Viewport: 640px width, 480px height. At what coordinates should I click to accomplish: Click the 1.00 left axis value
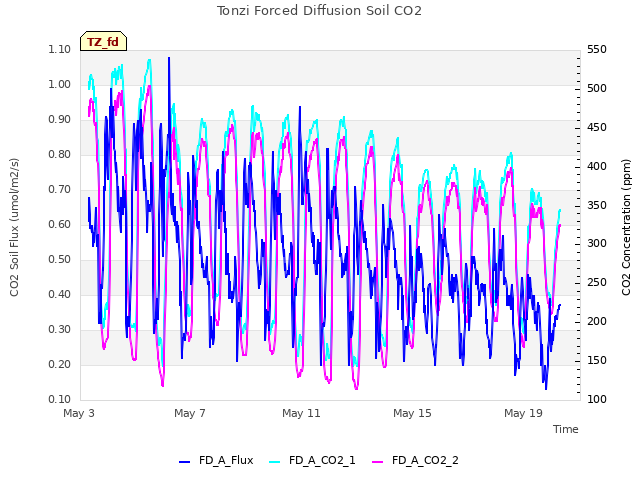60,84
